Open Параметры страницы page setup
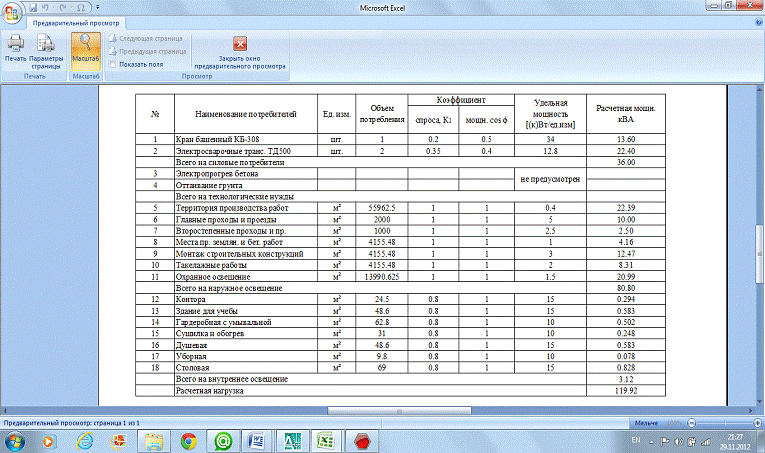 point(46,48)
